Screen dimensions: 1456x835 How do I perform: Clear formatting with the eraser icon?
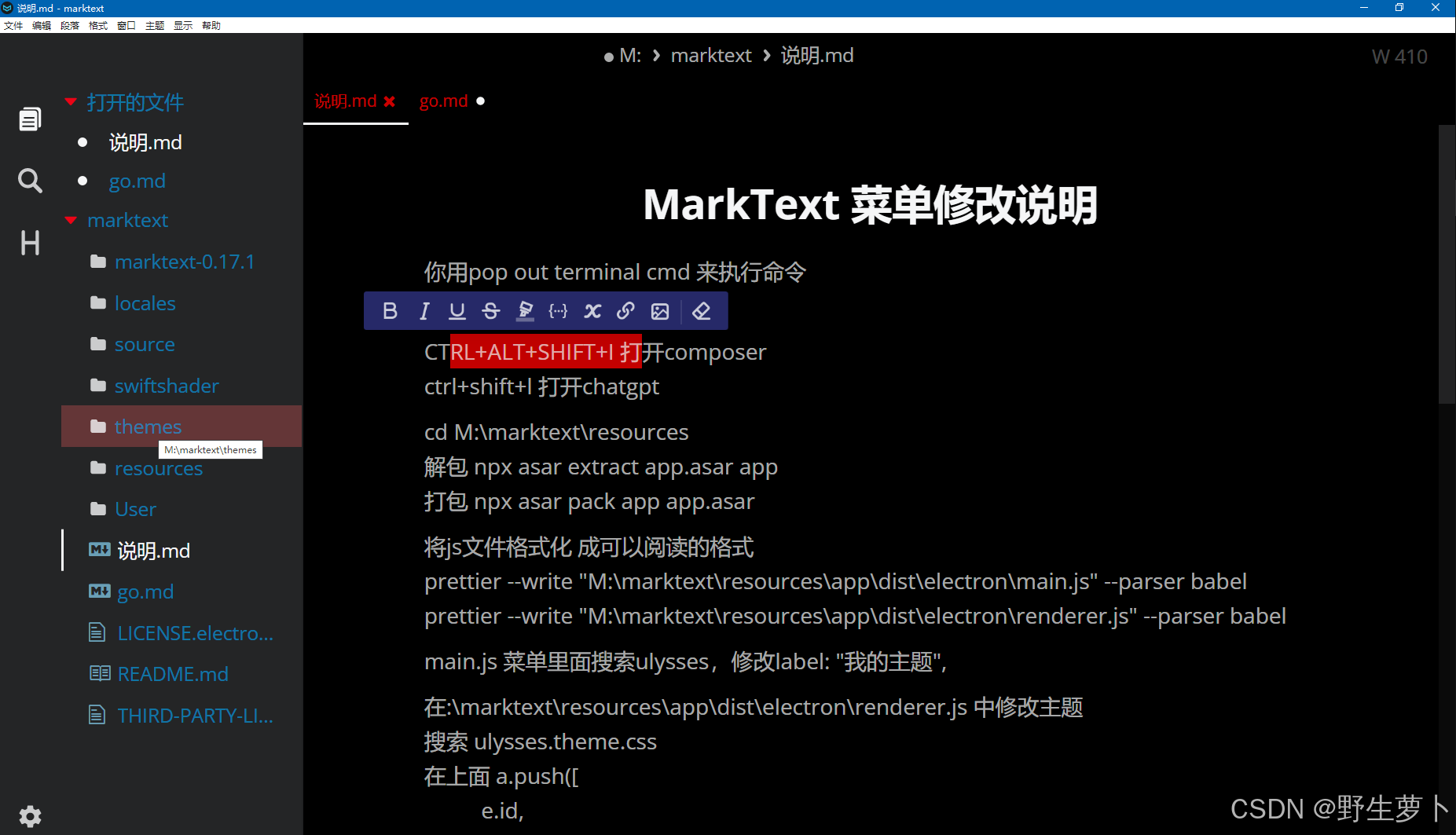702,310
